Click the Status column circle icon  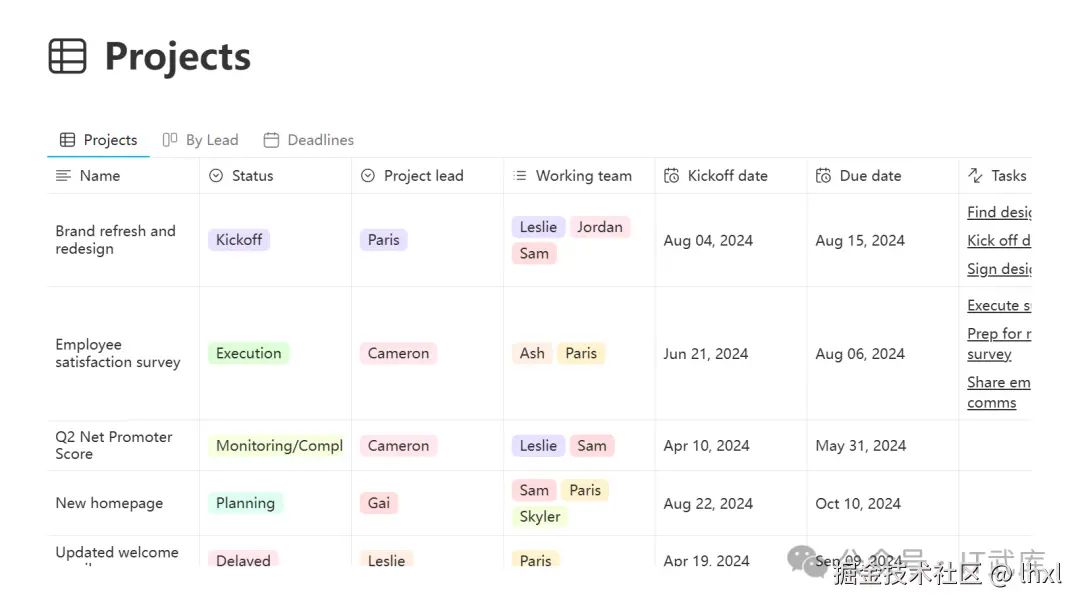coord(216,176)
